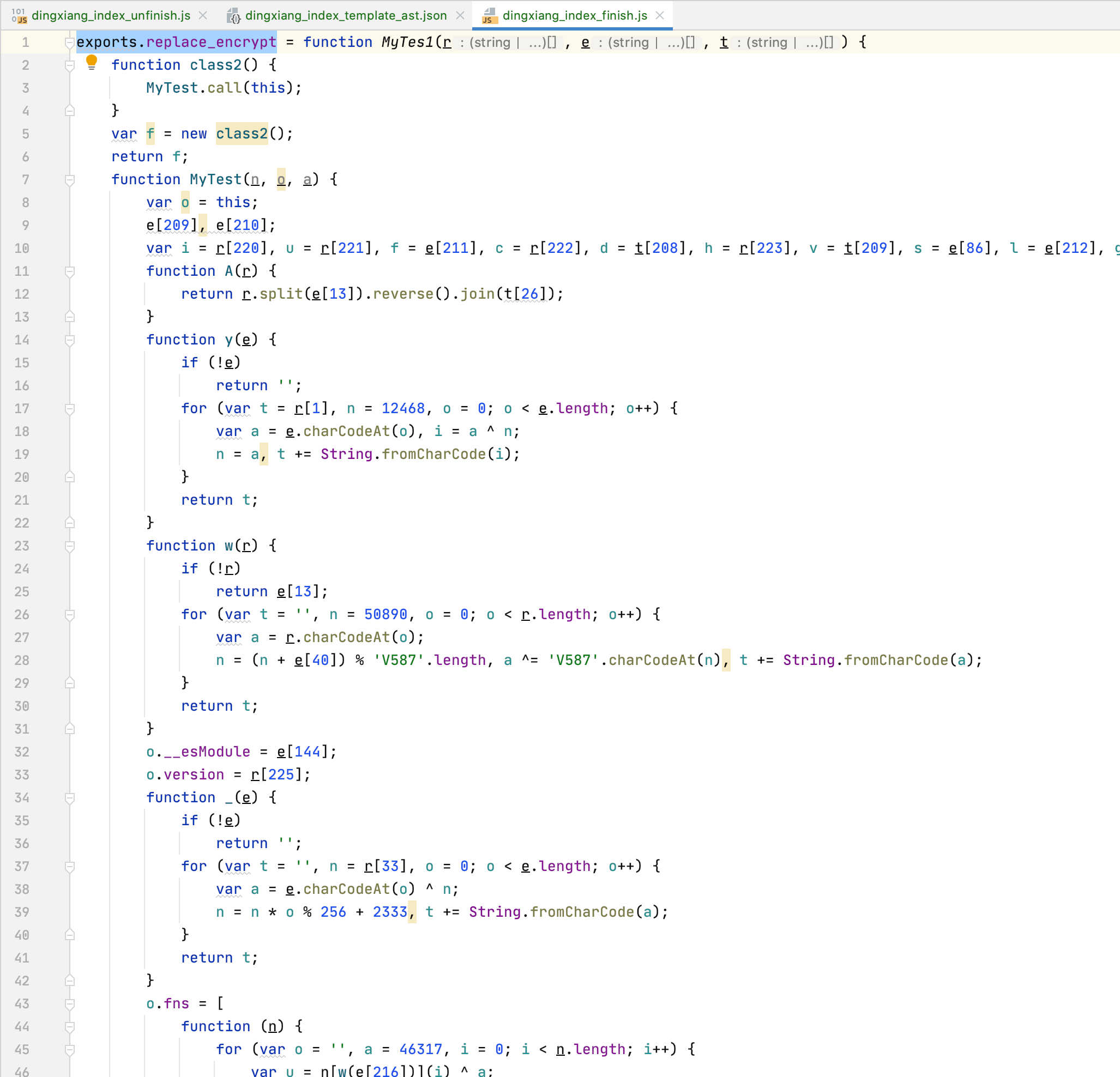The width and height of the screenshot is (1120, 1077).
Task: Close the dingxiang_index_template_ast.json tab
Action: [460, 15]
